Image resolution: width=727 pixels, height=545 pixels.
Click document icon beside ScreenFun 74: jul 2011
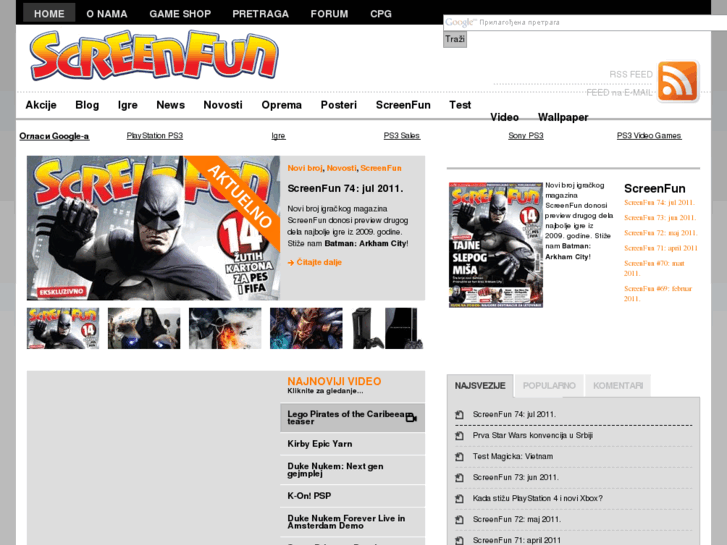[x=459, y=415]
